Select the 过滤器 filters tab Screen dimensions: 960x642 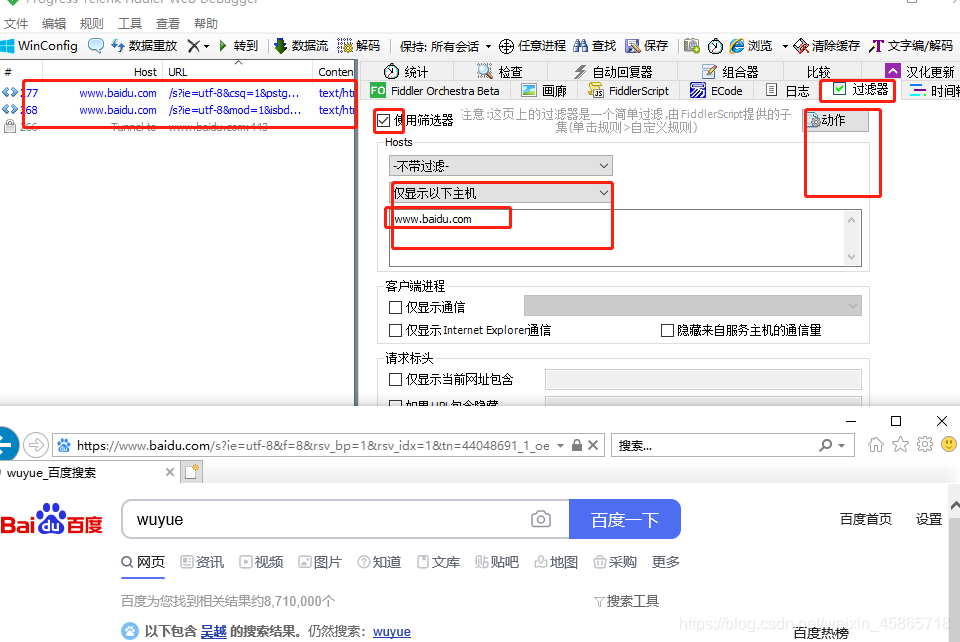click(x=860, y=89)
